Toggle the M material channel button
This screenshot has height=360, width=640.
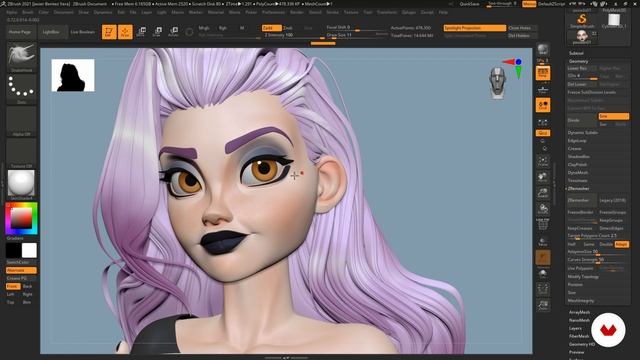pyautogui.click(x=242, y=28)
